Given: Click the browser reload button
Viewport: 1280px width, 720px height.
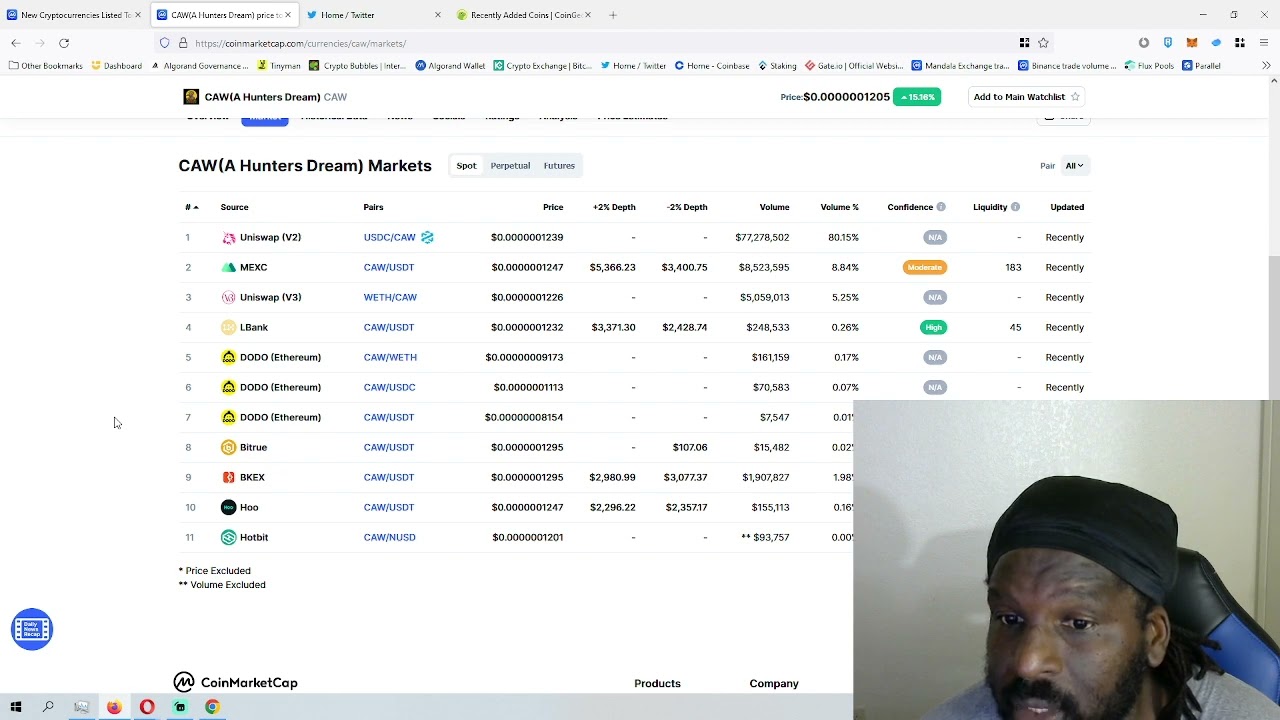Looking at the screenshot, I should pyautogui.click(x=64, y=43).
